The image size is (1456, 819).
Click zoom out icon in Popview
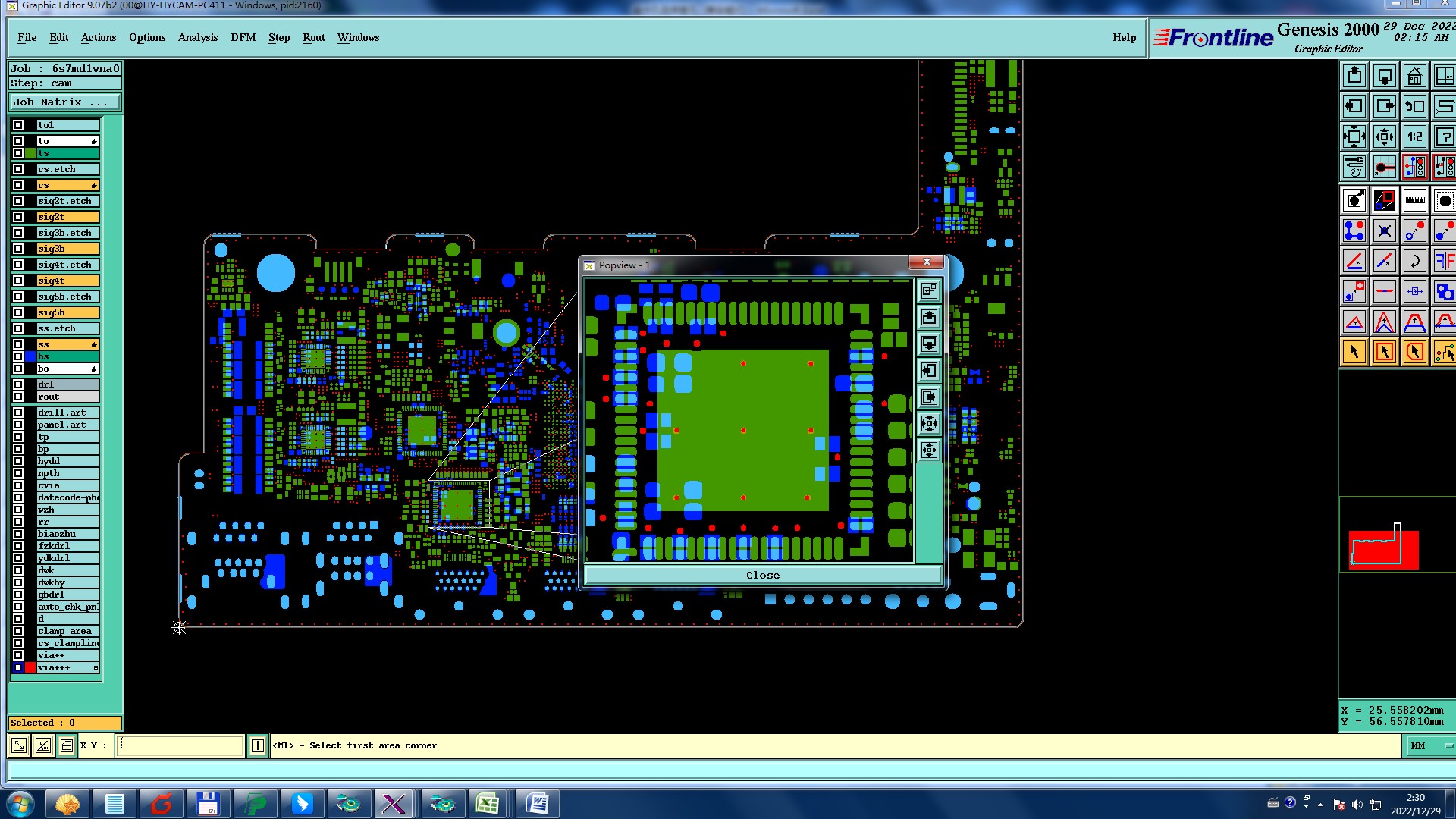pyautogui.click(x=929, y=450)
